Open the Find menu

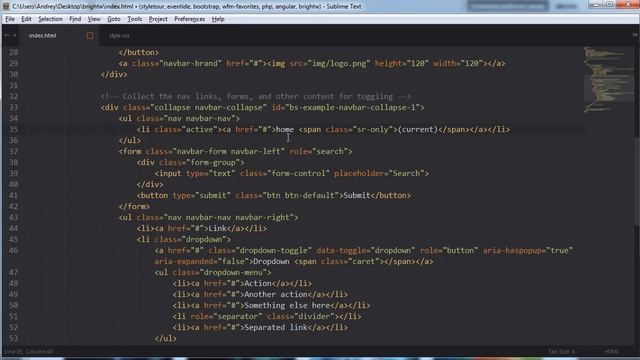point(75,19)
